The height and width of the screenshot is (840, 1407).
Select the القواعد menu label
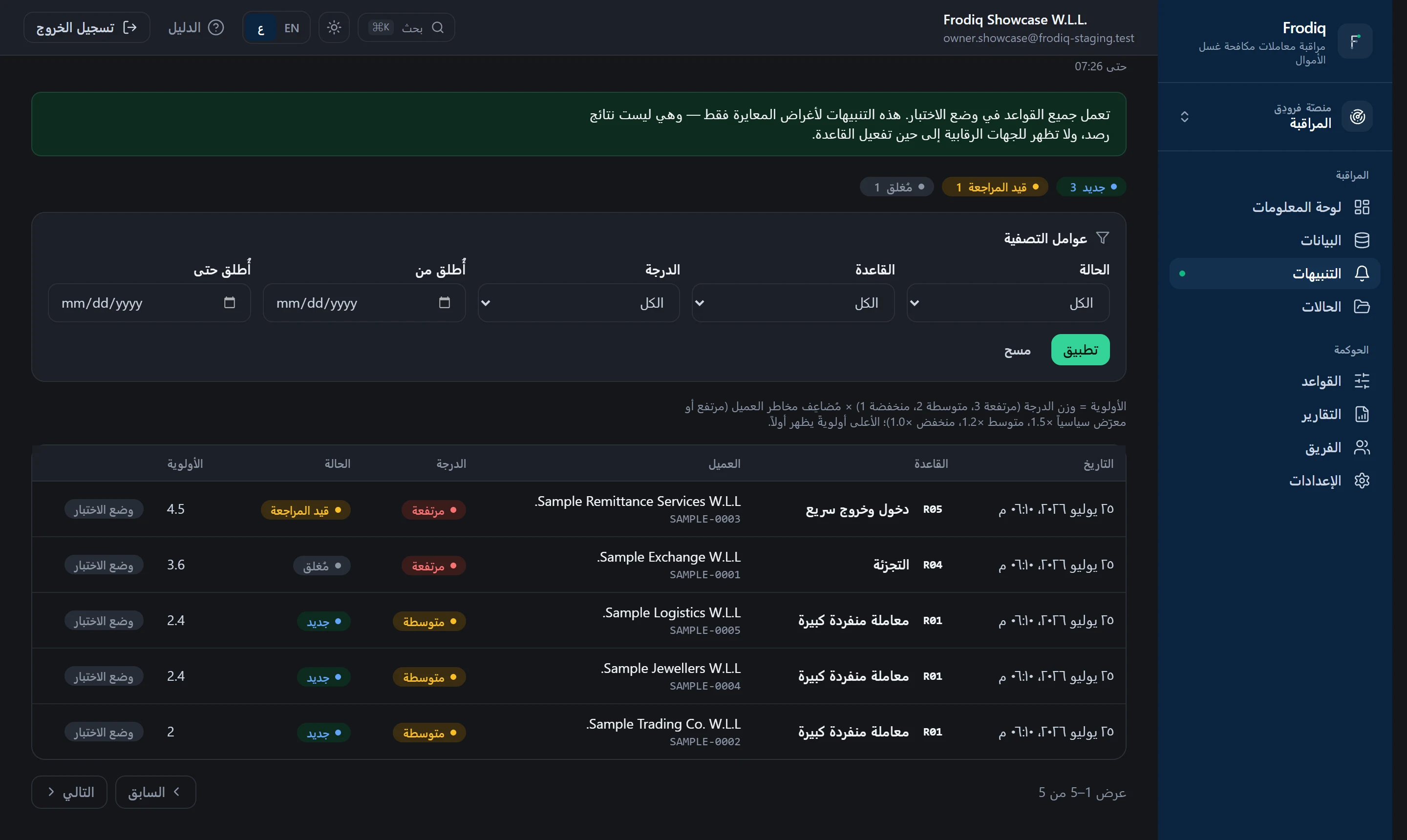(x=1321, y=381)
